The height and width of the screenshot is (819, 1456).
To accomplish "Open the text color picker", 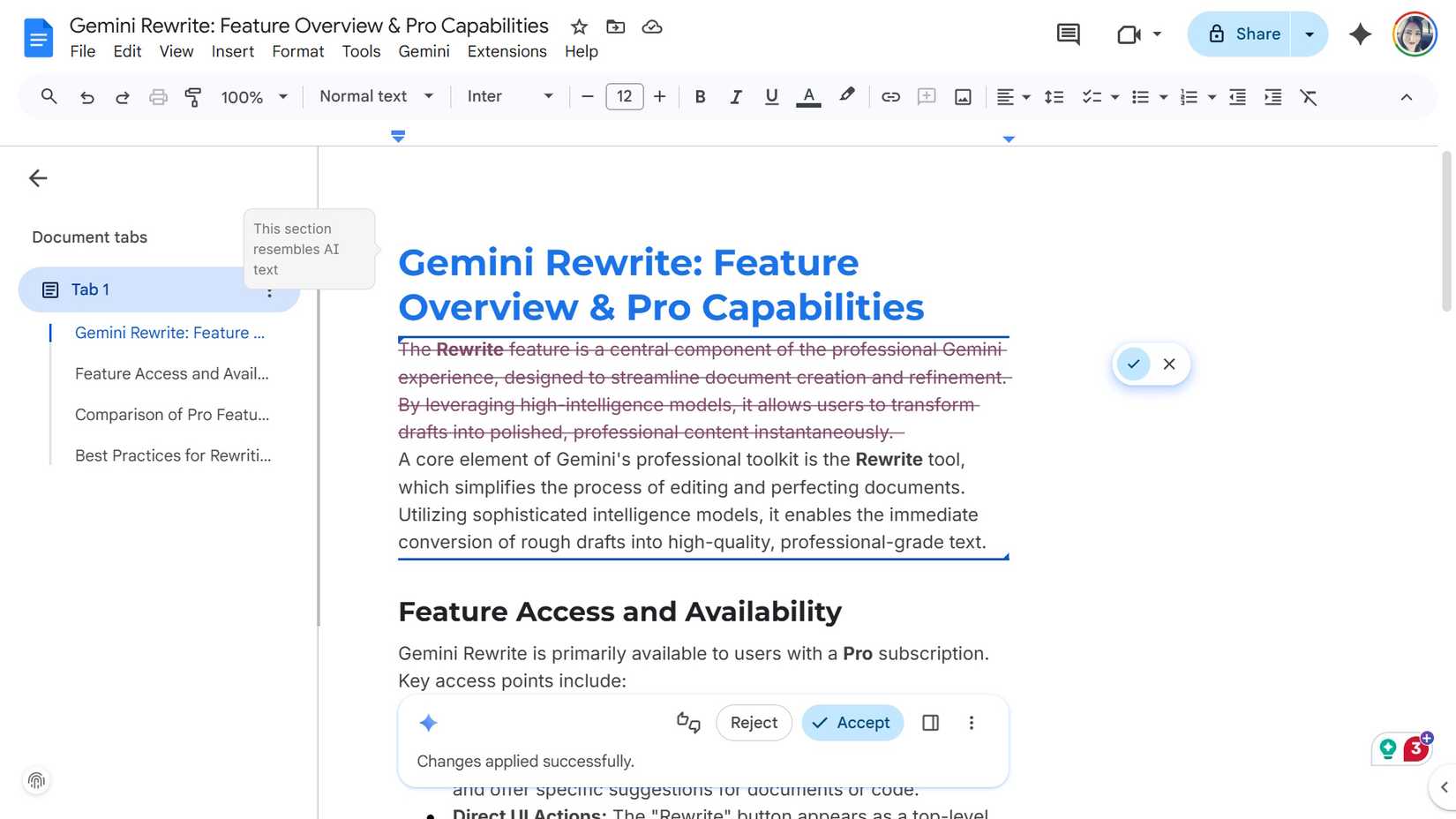I will (808, 97).
